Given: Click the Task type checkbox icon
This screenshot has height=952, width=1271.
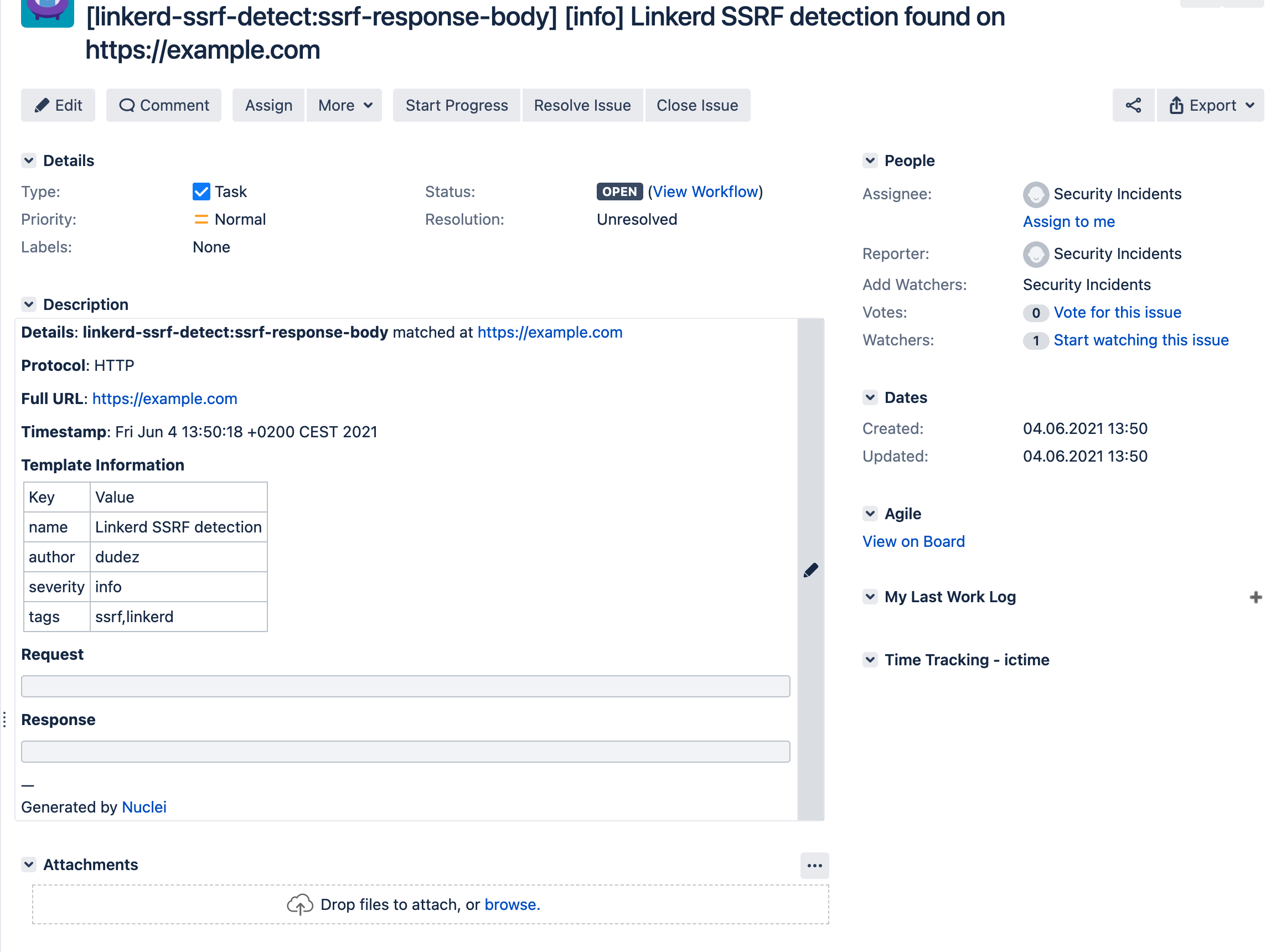Looking at the screenshot, I should (x=201, y=192).
